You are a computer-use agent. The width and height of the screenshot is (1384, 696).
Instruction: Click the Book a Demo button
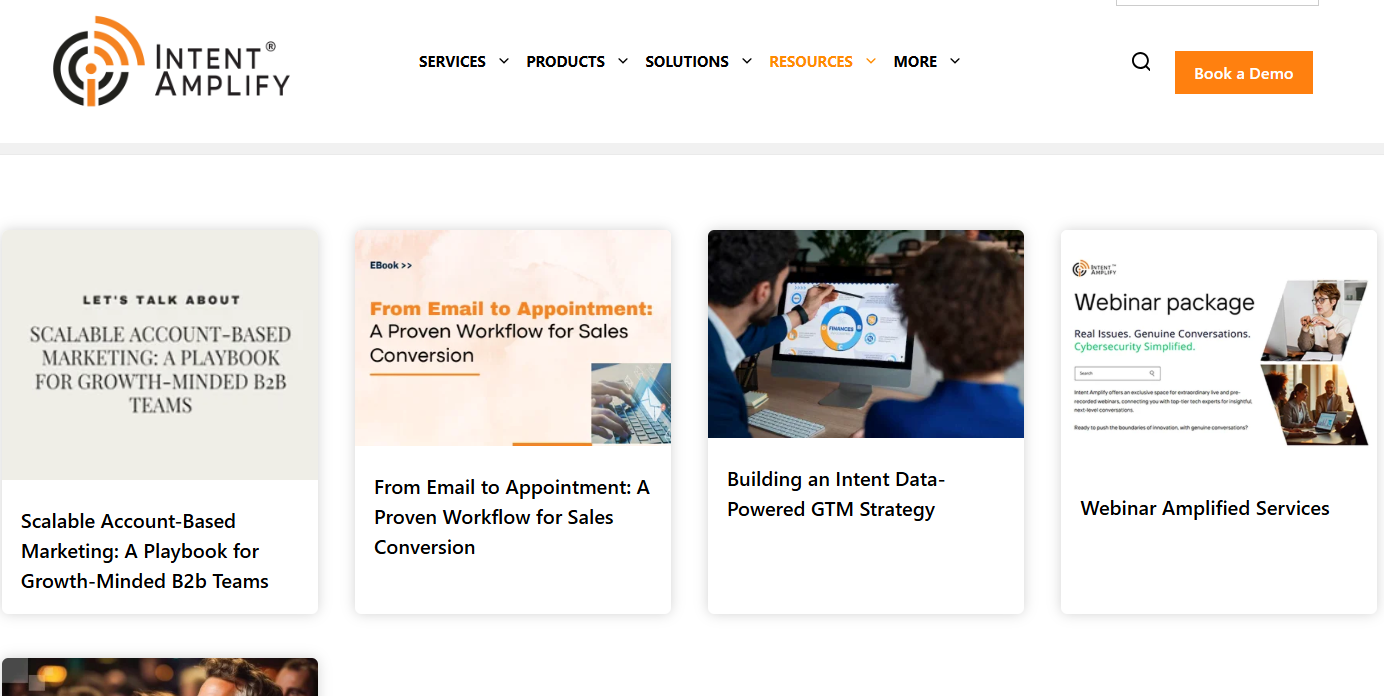(x=1243, y=73)
